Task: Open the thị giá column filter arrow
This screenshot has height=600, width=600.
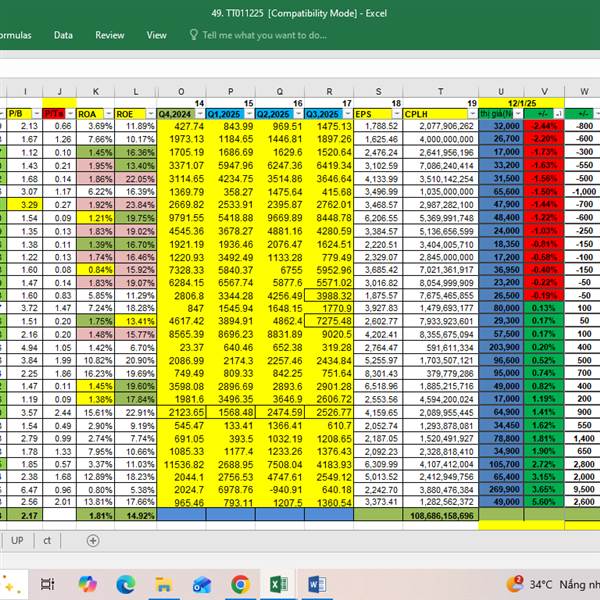Action: (x=518, y=114)
